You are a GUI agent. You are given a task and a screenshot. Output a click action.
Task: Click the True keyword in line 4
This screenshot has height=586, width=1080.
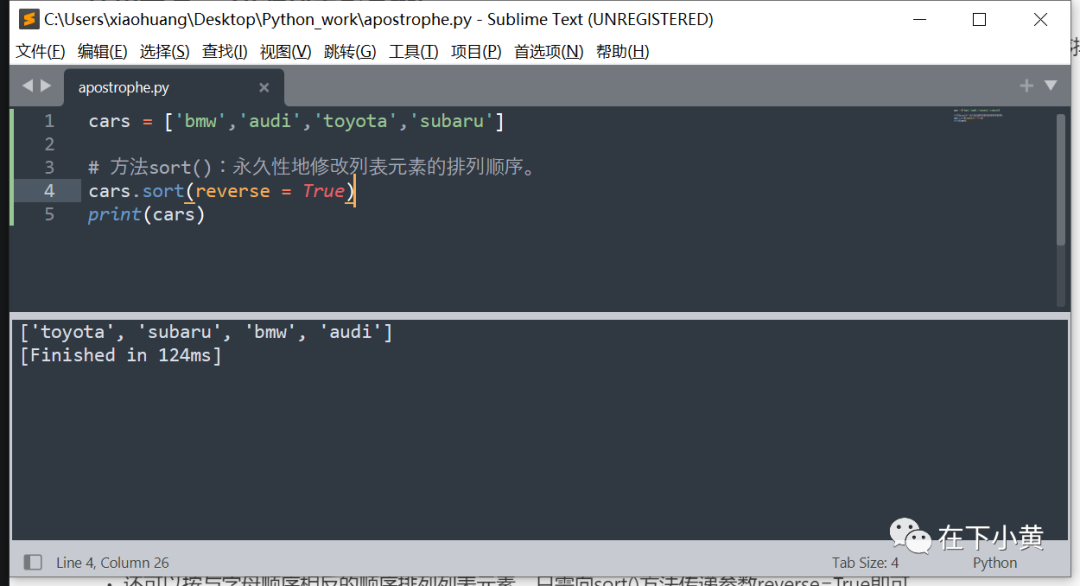tap(323, 191)
